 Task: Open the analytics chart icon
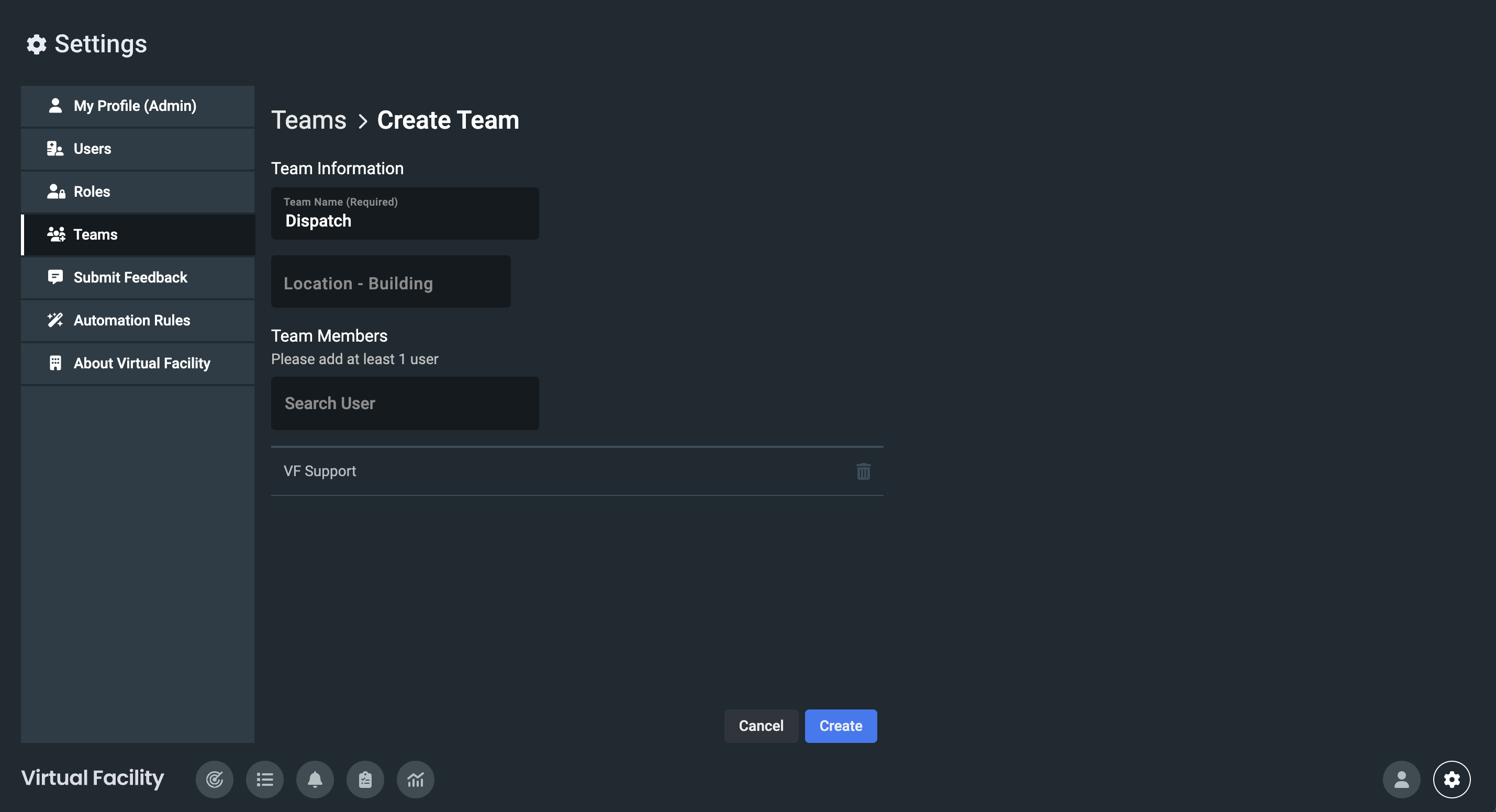pyautogui.click(x=415, y=780)
